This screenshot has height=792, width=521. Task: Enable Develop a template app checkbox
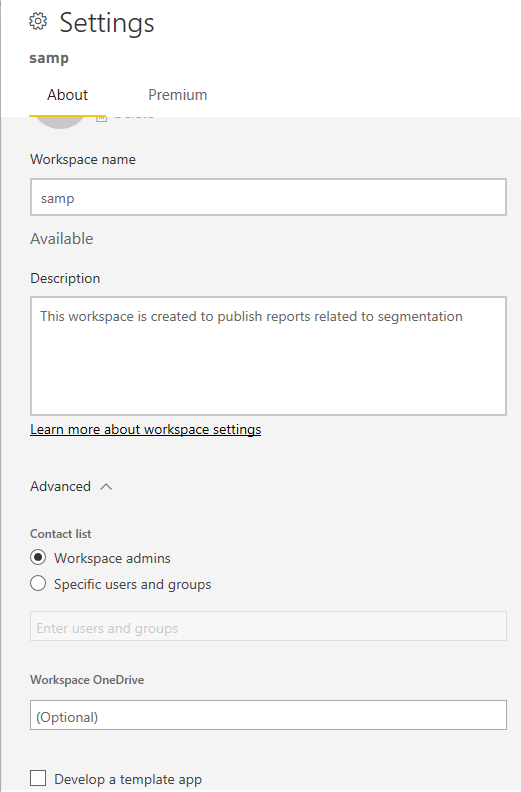(x=38, y=778)
